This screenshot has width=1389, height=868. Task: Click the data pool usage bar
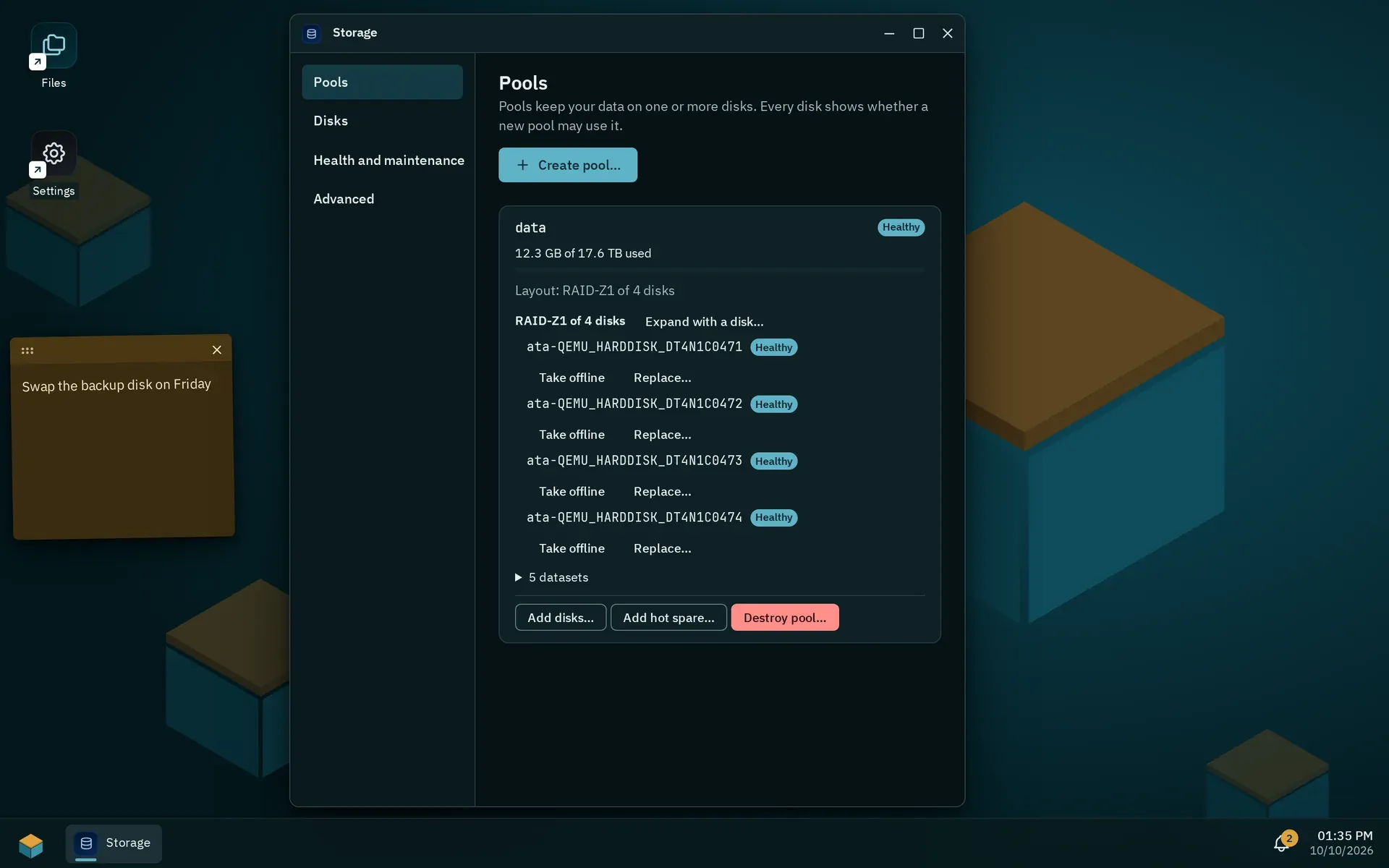tap(719, 270)
